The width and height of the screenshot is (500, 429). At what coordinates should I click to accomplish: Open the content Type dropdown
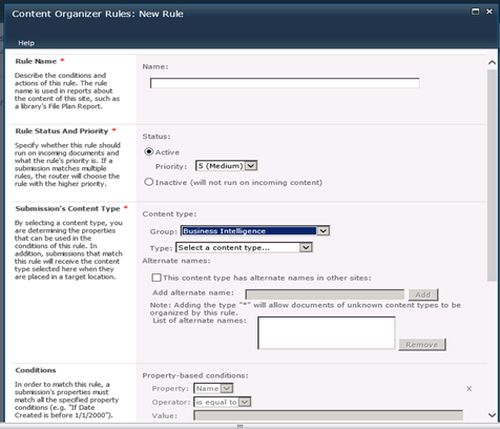244,247
